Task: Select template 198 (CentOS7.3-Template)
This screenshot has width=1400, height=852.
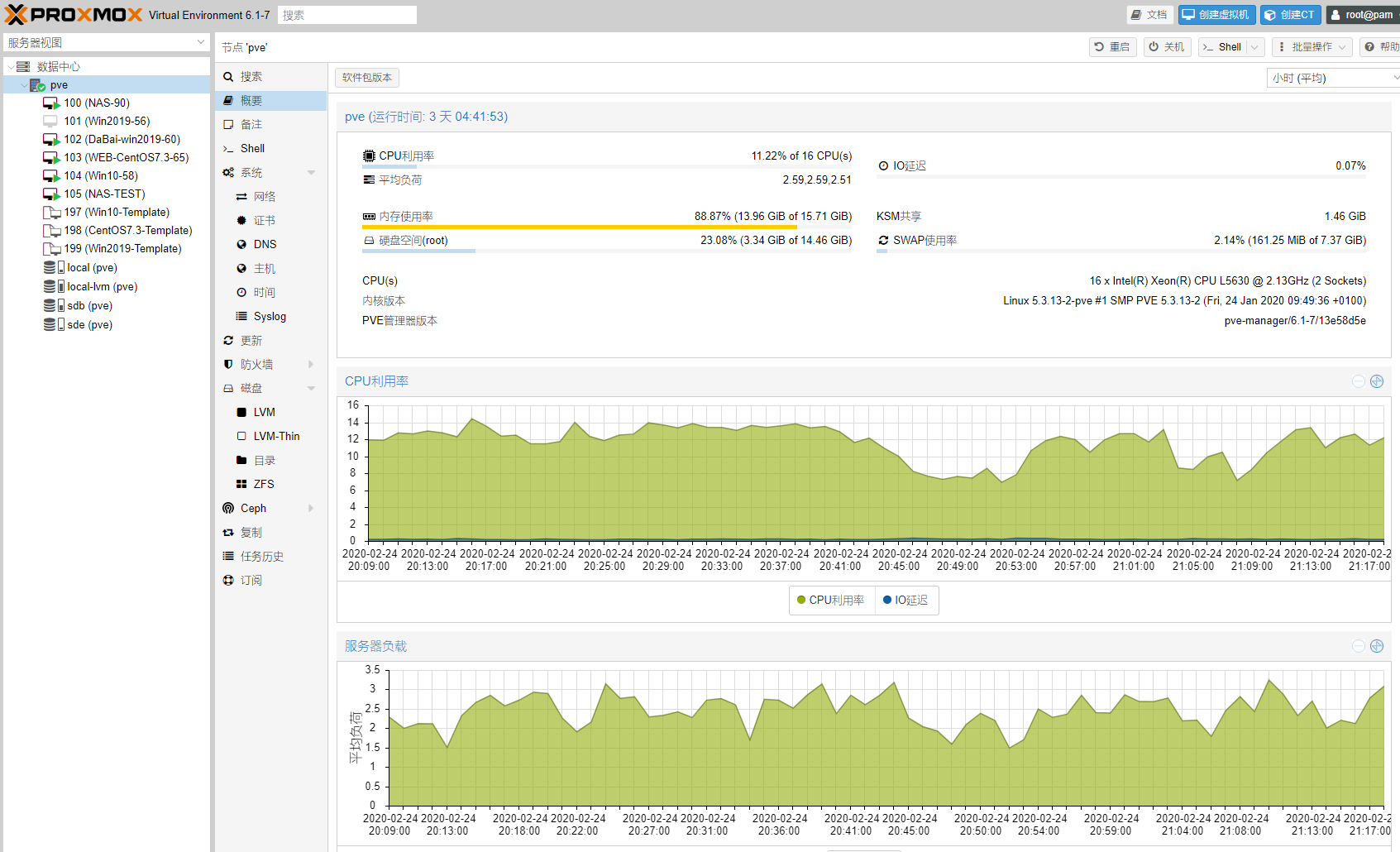Action: coord(127,231)
